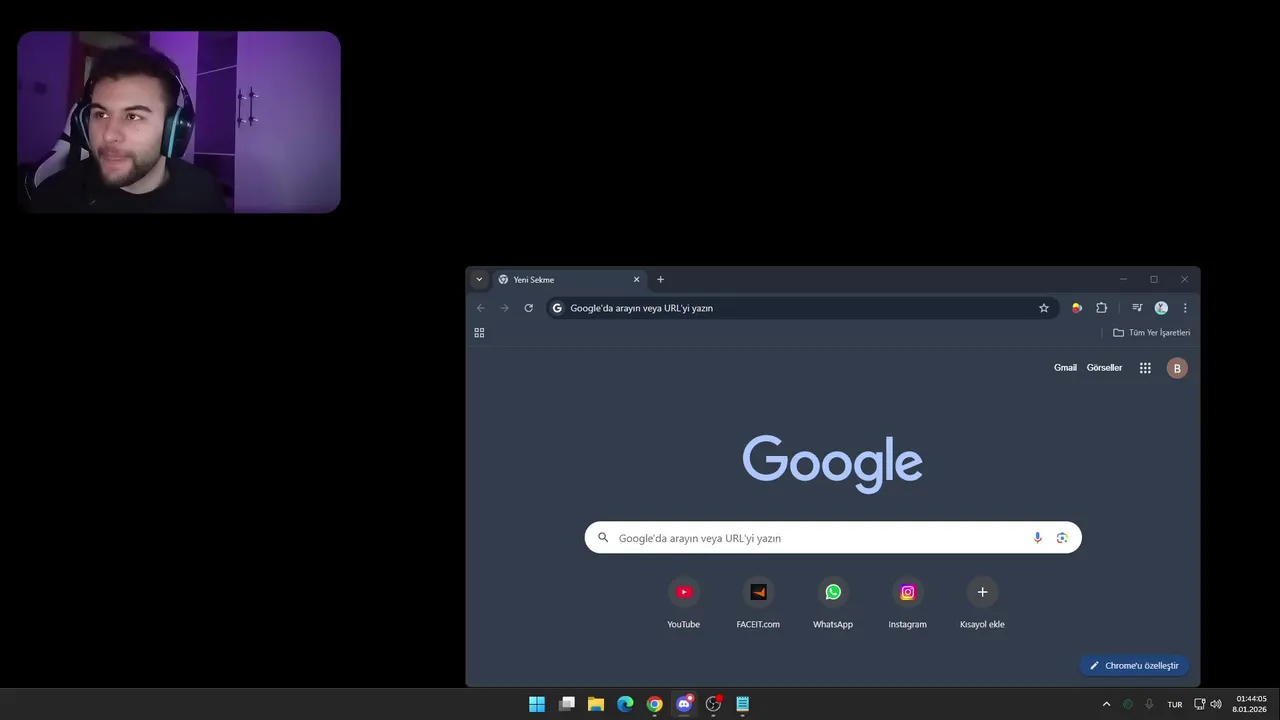This screenshot has height=720, width=1280.
Task: Open the FACEIT.com shortcut
Action: pos(758,603)
